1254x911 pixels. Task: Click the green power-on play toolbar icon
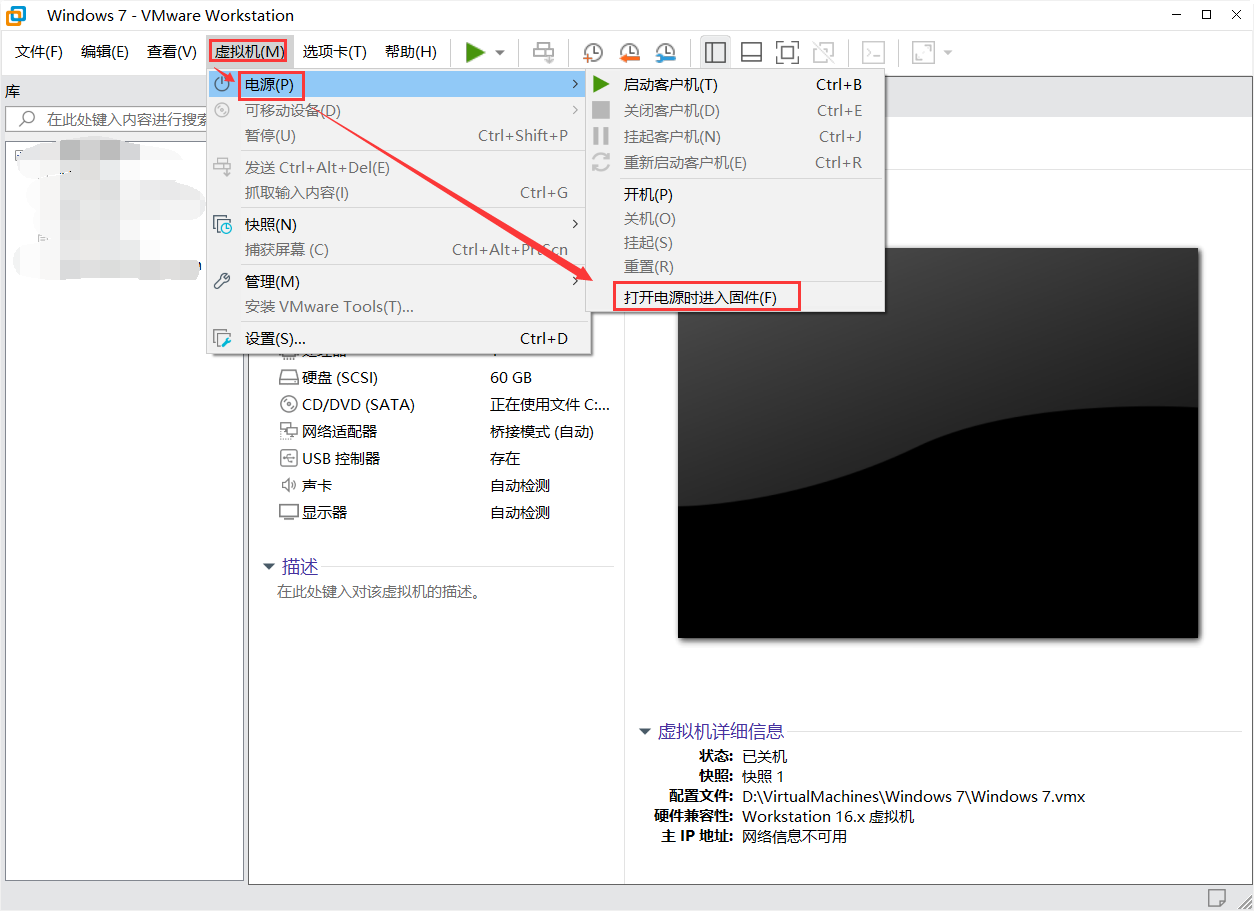[475, 52]
